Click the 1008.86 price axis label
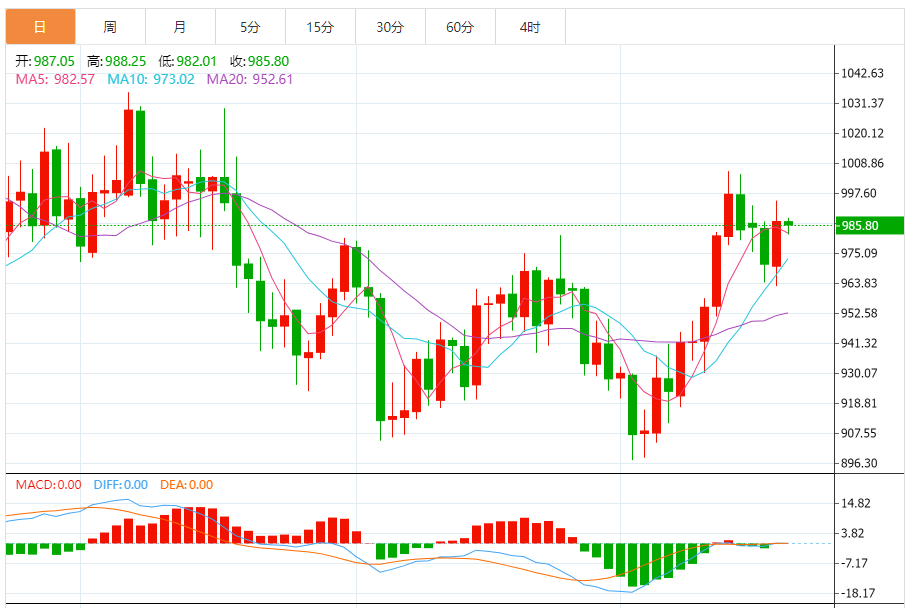This screenshot has width=908, height=608. (862, 163)
